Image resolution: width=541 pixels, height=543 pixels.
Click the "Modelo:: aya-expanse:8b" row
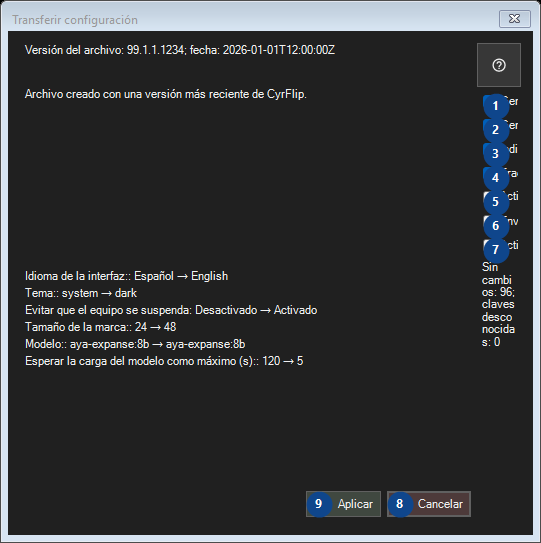point(135,344)
